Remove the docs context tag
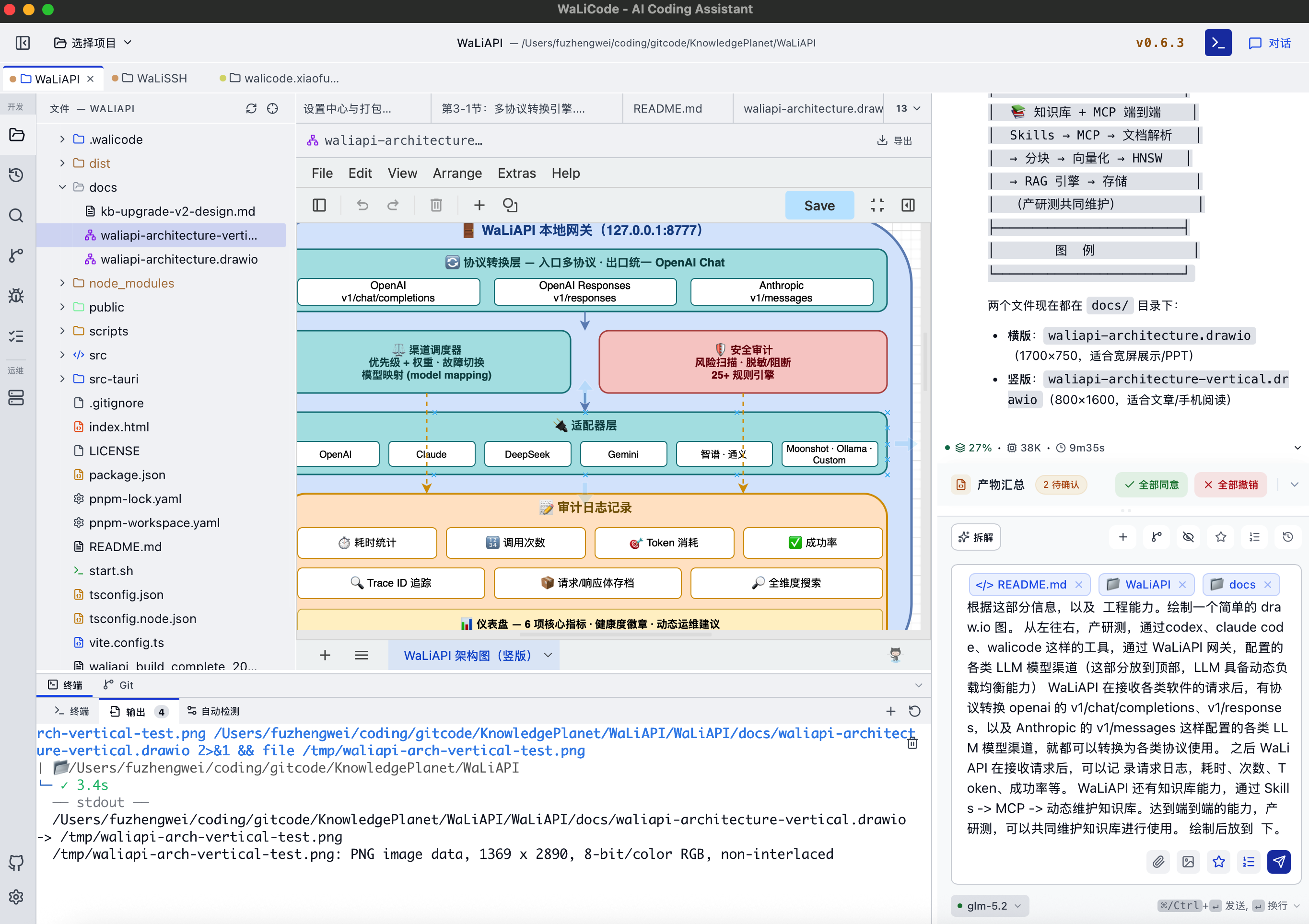1309x924 pixels. 1268,585
